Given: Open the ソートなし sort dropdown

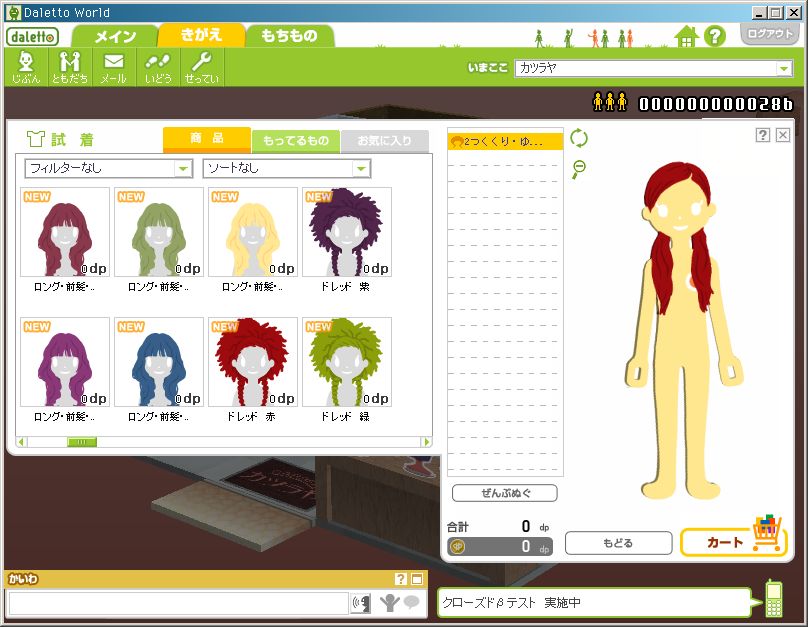Looking at the screenshot, I should [x=286, y=168].
